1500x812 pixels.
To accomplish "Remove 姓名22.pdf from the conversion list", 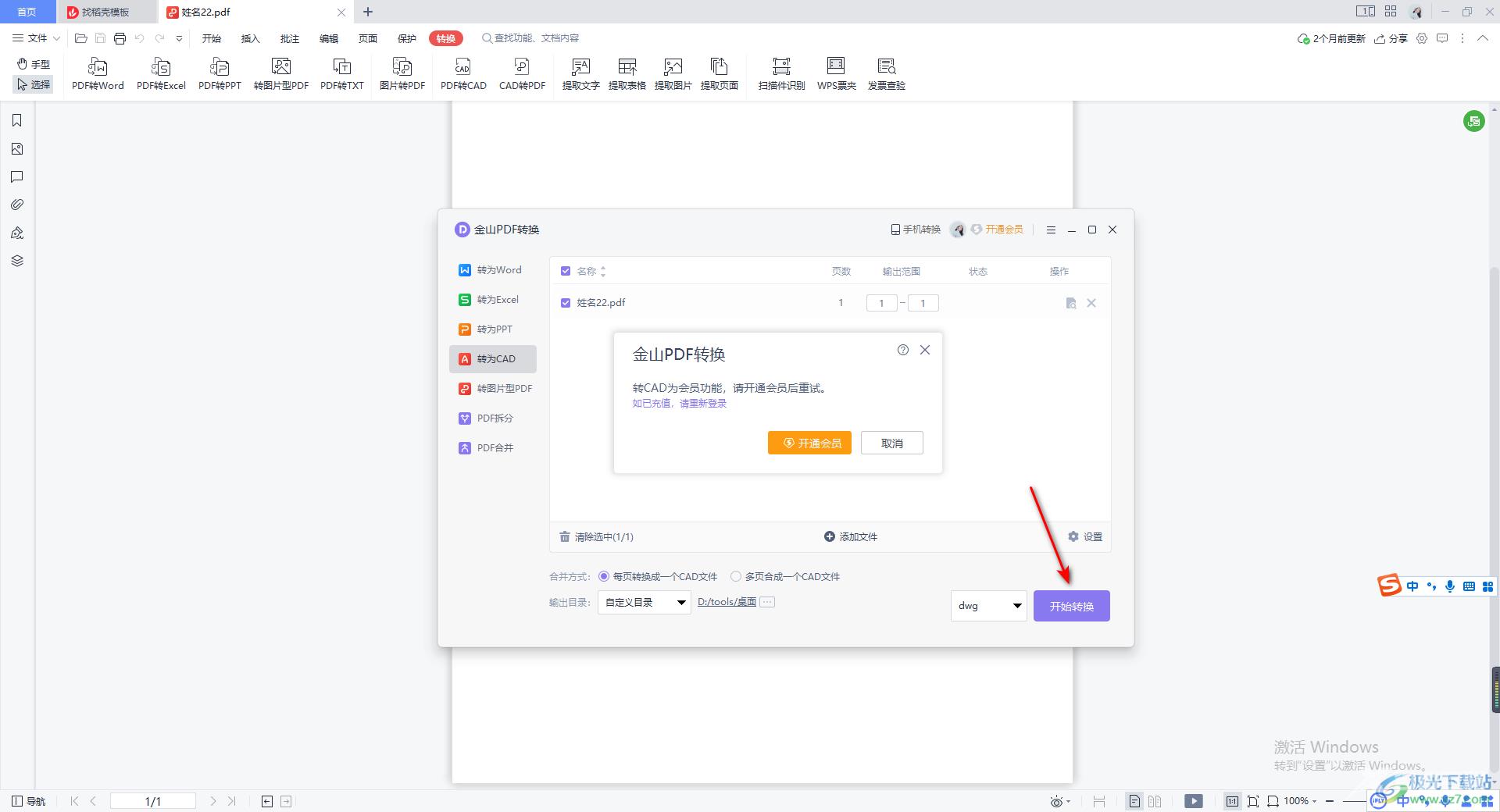I will click(x=1091, y=303).
